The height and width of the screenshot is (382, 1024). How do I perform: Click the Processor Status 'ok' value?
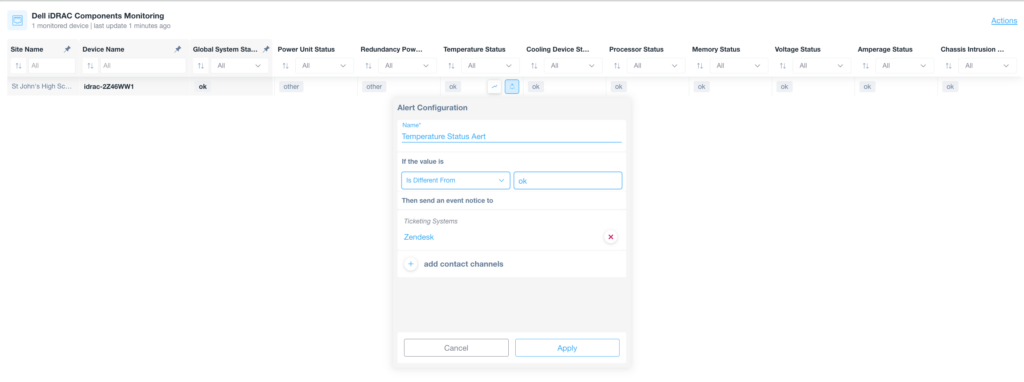pos(618,86)
